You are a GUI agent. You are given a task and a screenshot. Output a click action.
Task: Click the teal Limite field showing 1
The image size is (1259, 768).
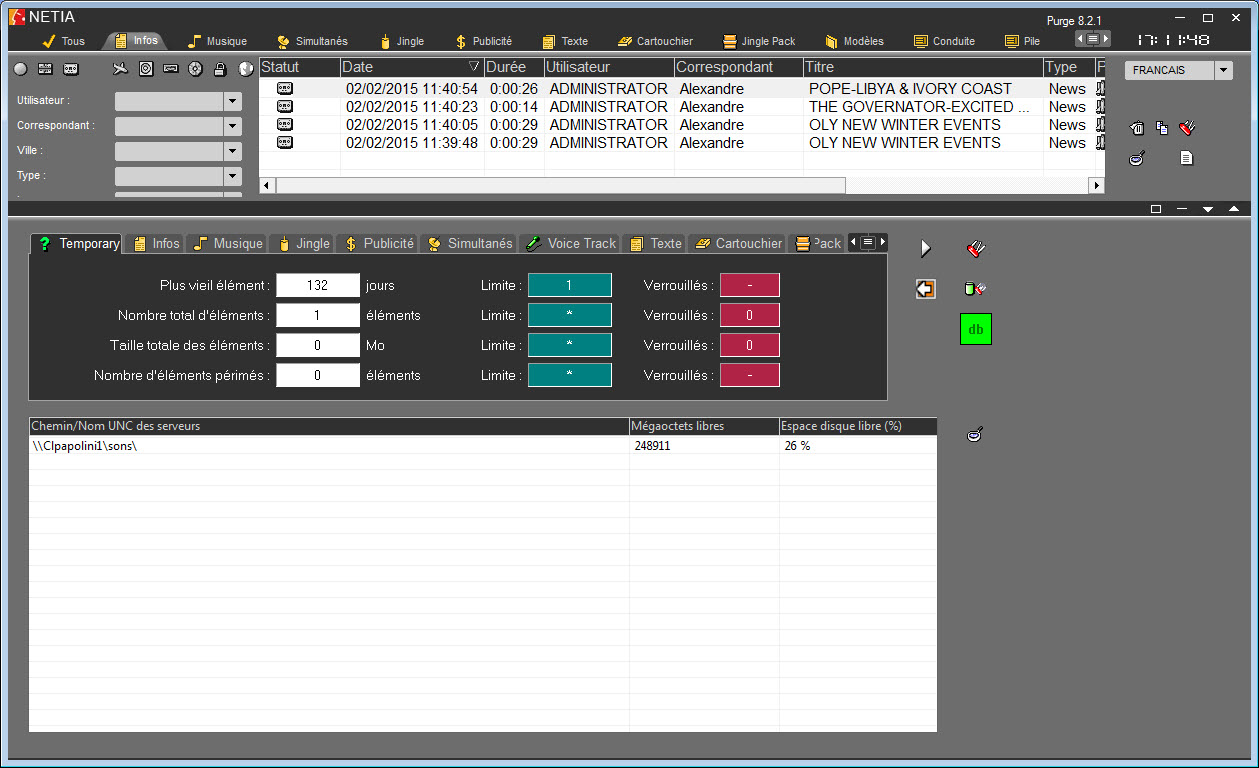coord(569,285)
